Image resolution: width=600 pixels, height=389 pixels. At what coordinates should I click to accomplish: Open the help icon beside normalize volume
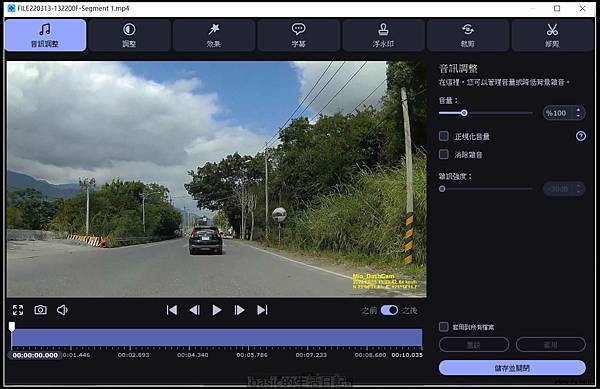pos(581,136)
